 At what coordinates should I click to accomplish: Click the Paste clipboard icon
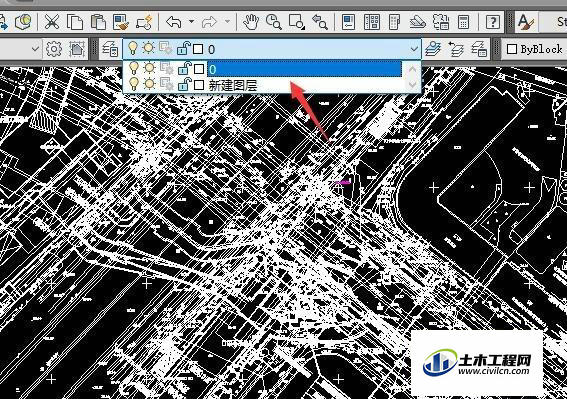[98, 22]
